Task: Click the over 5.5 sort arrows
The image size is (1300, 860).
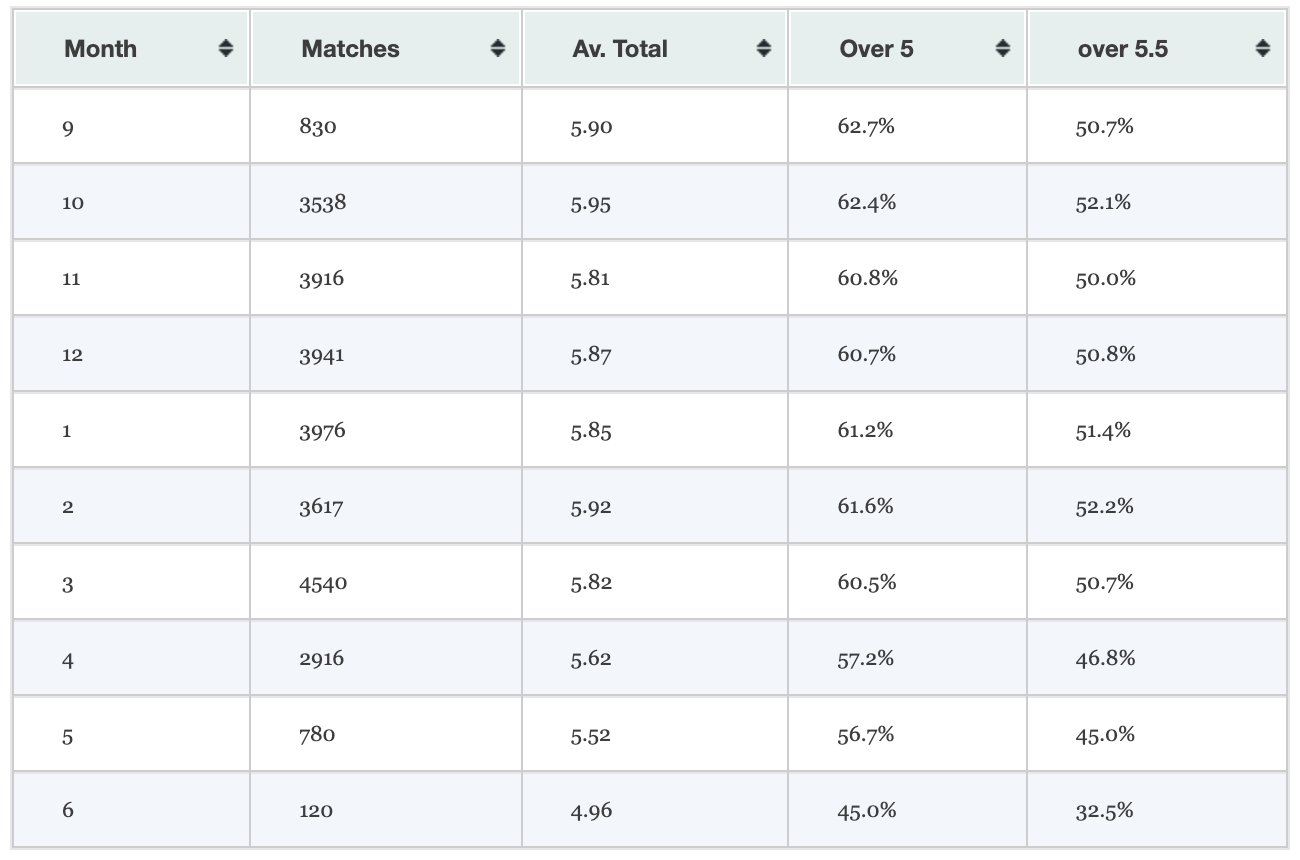Action: click(1263, 48)
